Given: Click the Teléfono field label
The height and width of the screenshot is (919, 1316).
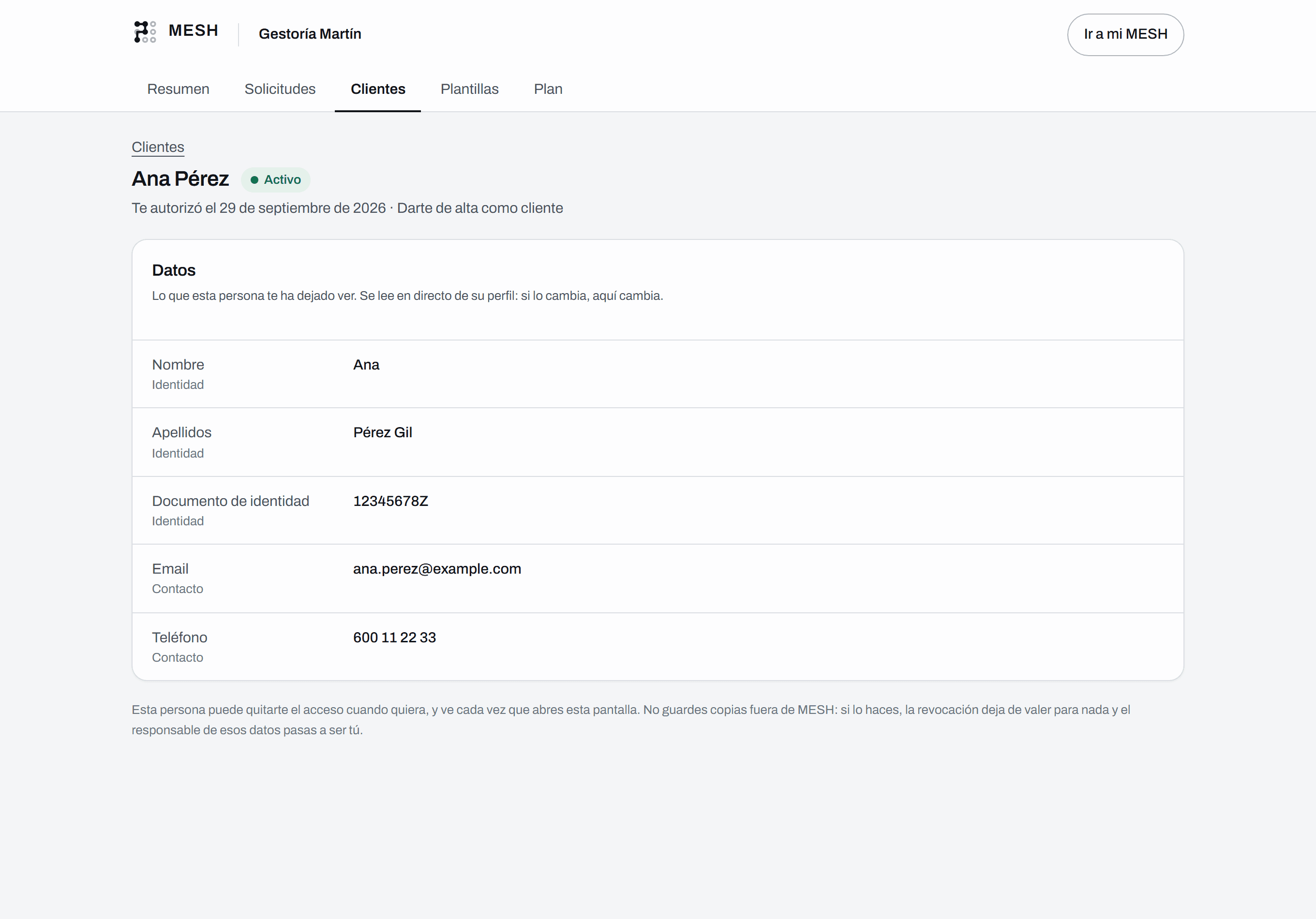Looking at the screenshot, I should pos(179,637).
